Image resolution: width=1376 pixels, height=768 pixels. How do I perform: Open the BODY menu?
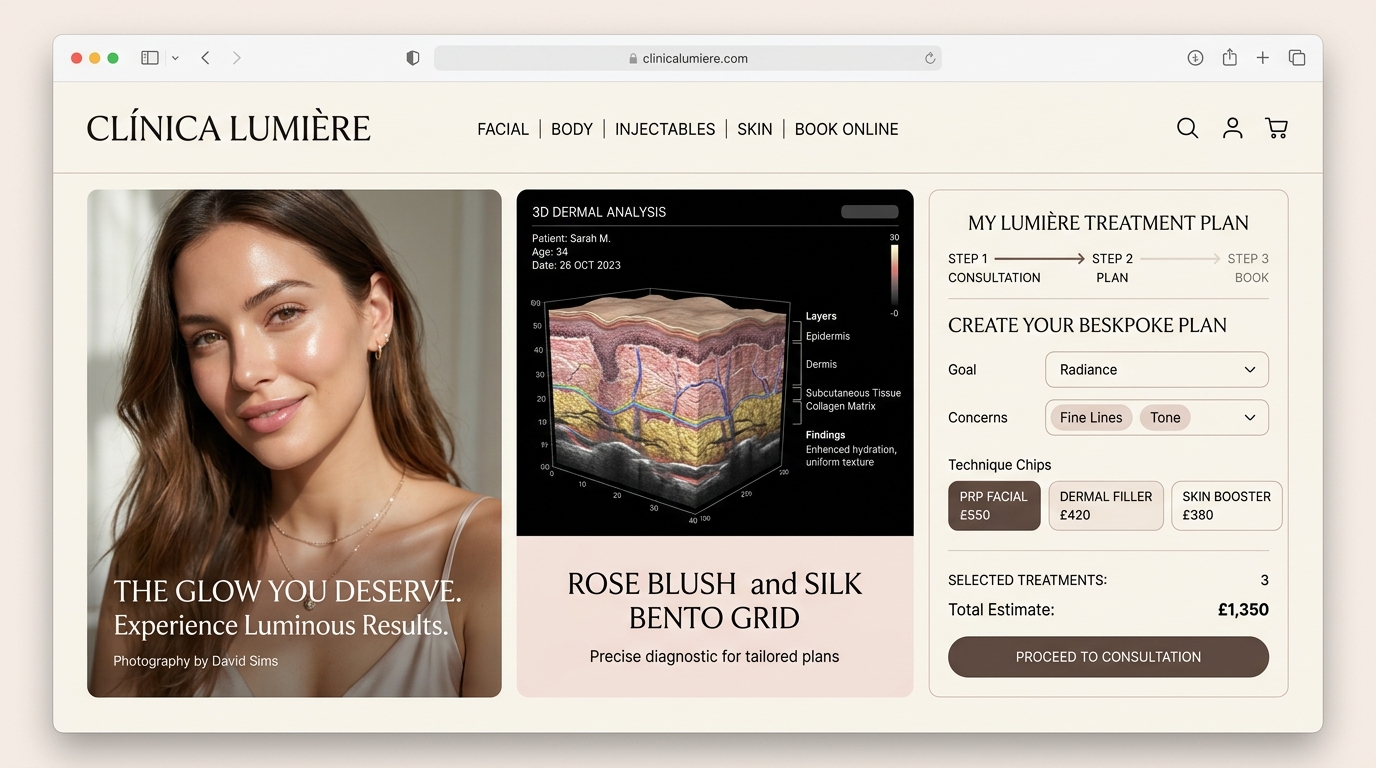point(572,129)
